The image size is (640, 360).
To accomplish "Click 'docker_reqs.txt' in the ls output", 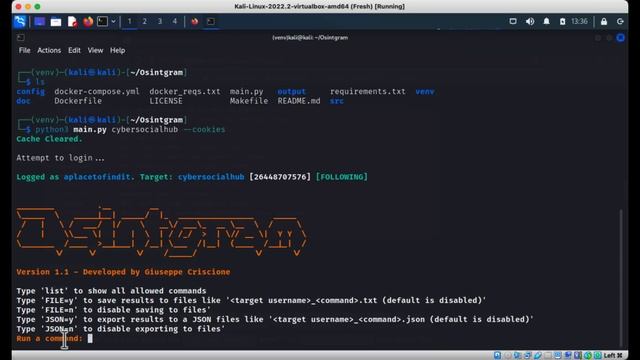I will pos(185,91).
